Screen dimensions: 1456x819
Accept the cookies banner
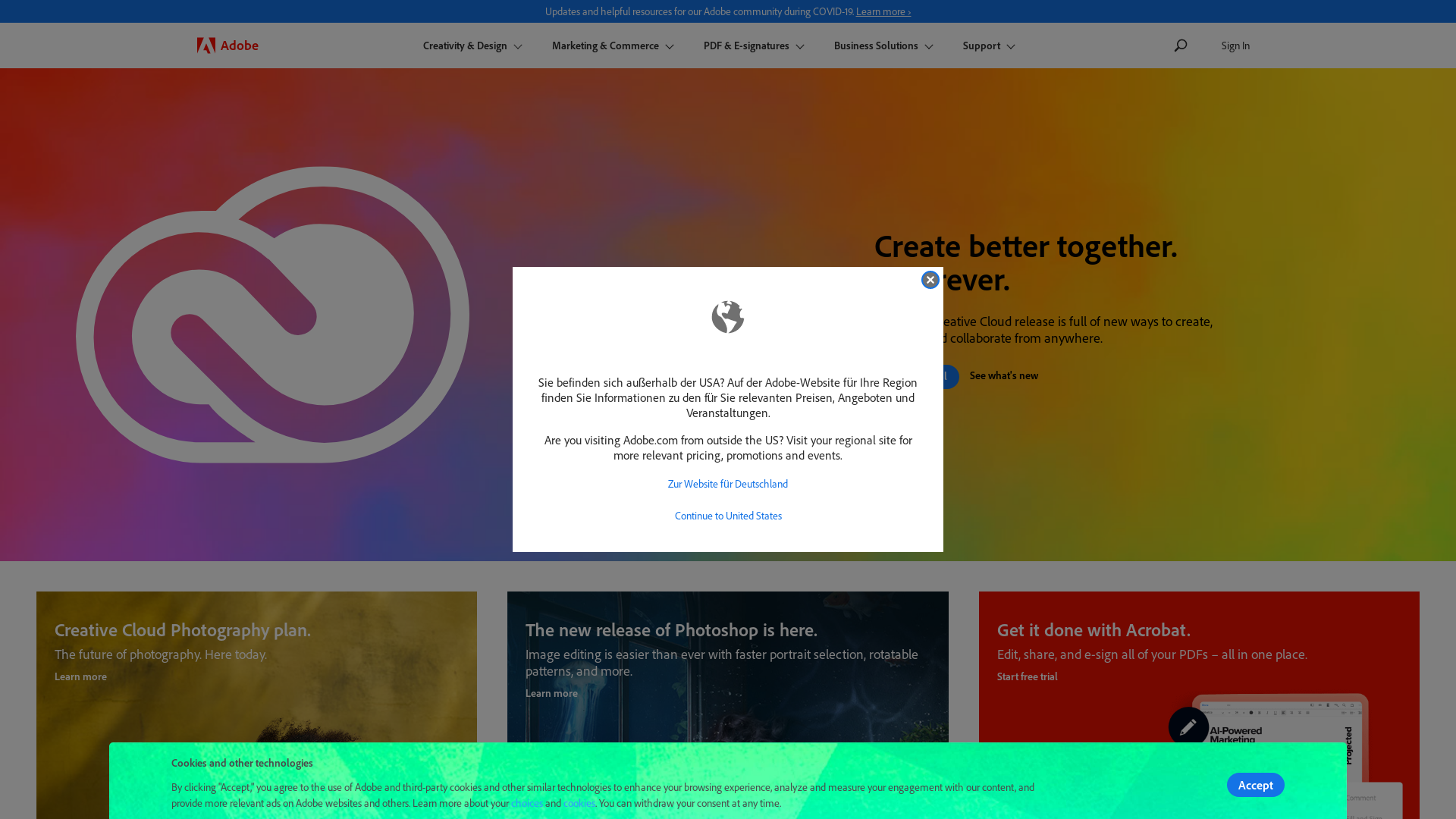pos(1256,785)
